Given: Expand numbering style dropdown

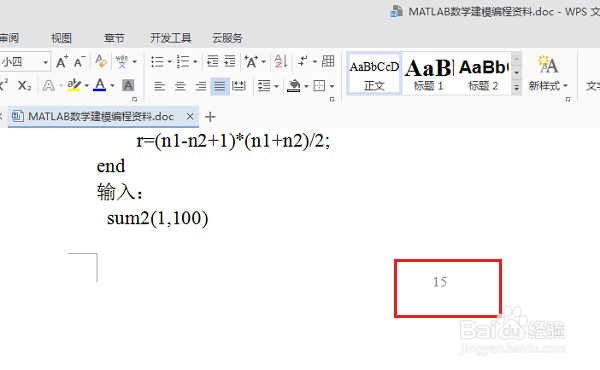Looking at the screenshot, I should coord(195,62).
